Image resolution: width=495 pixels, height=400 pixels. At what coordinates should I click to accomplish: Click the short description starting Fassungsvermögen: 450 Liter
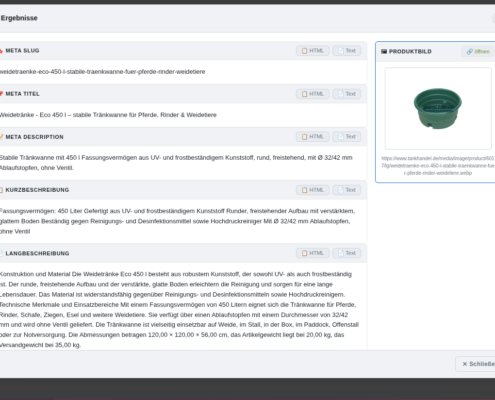[x=177, y=221]
